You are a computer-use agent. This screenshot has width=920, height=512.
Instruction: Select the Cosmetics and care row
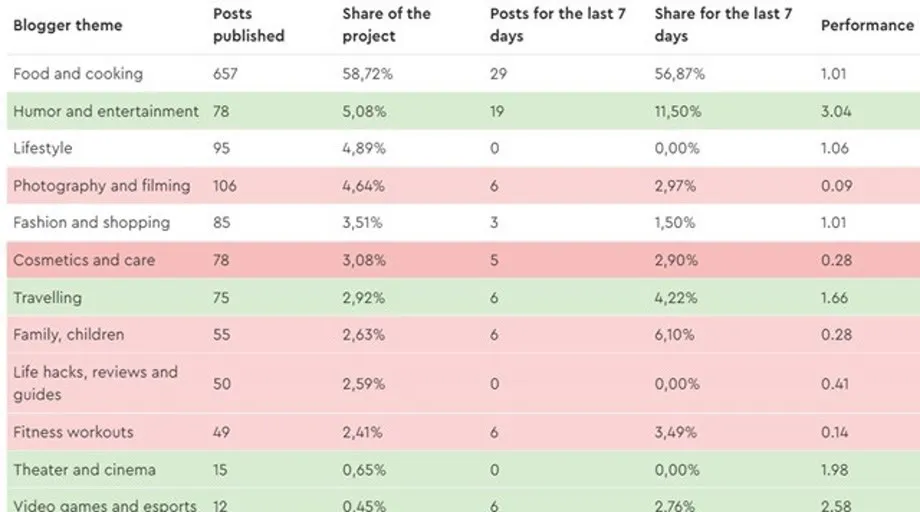(86, 260)
